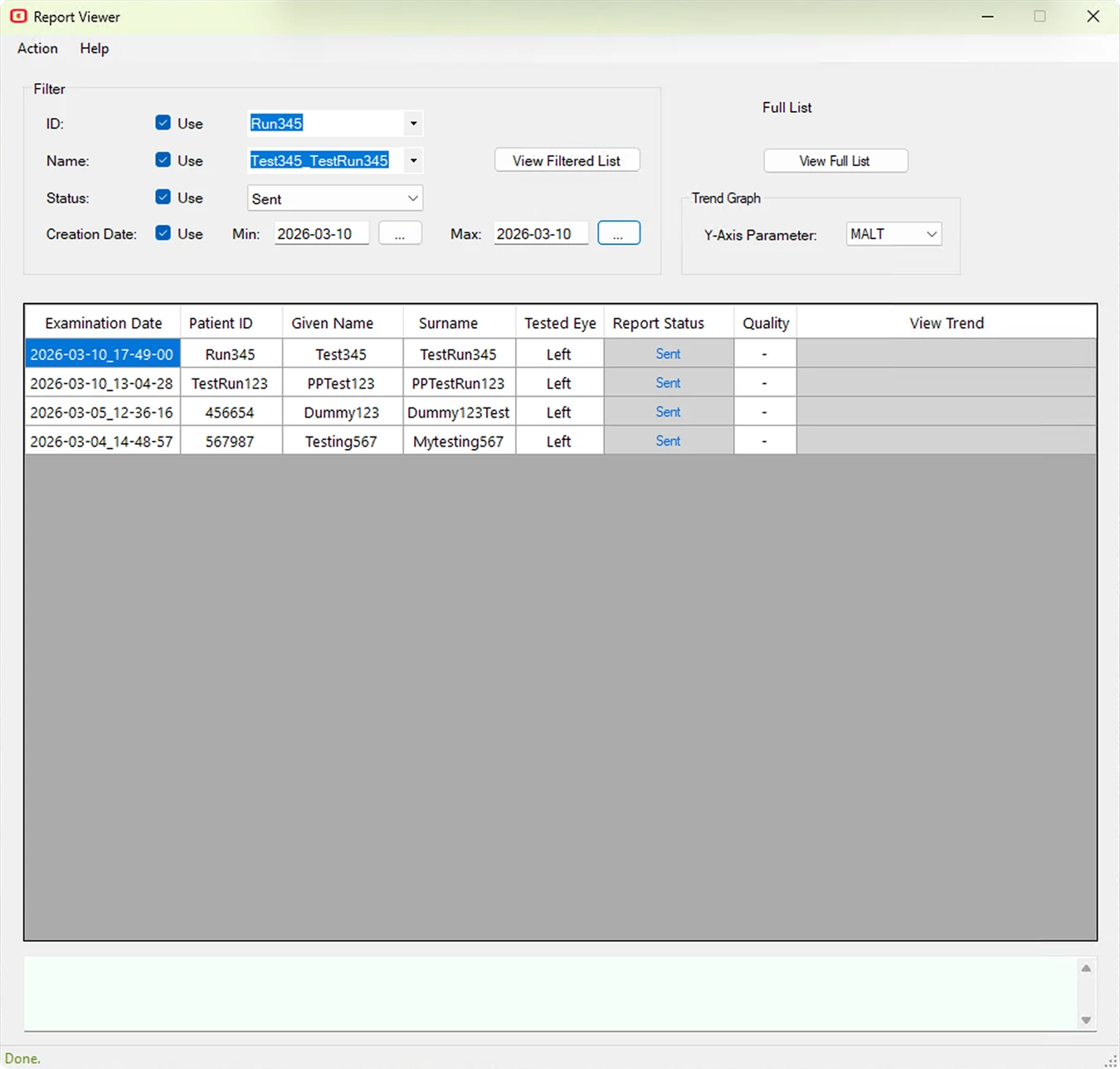Click the Report Viewer app icon in title bar
The image size is (1120, 1069).
coord(18,16)
